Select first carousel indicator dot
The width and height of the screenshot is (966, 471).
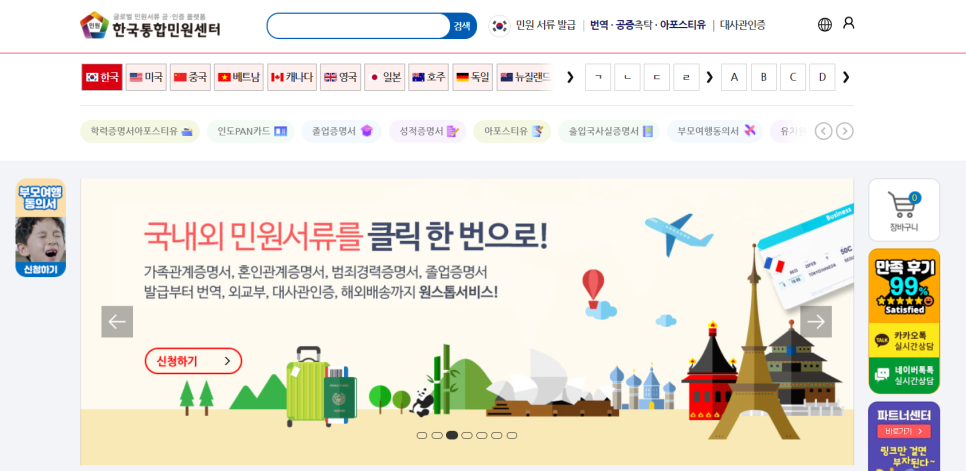point(422,435)
